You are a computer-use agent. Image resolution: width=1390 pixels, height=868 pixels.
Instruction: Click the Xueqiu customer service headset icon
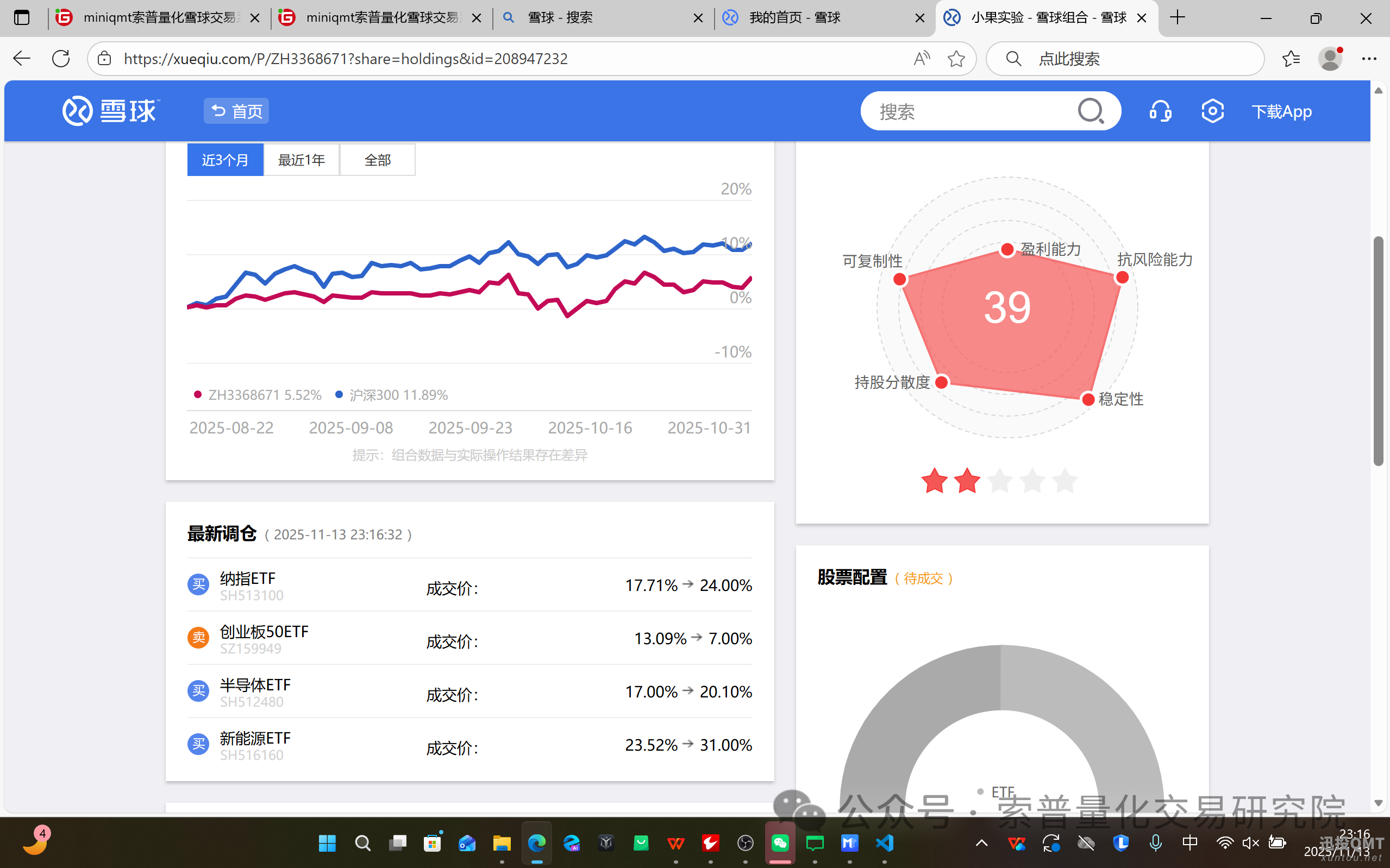(1160, 111)
